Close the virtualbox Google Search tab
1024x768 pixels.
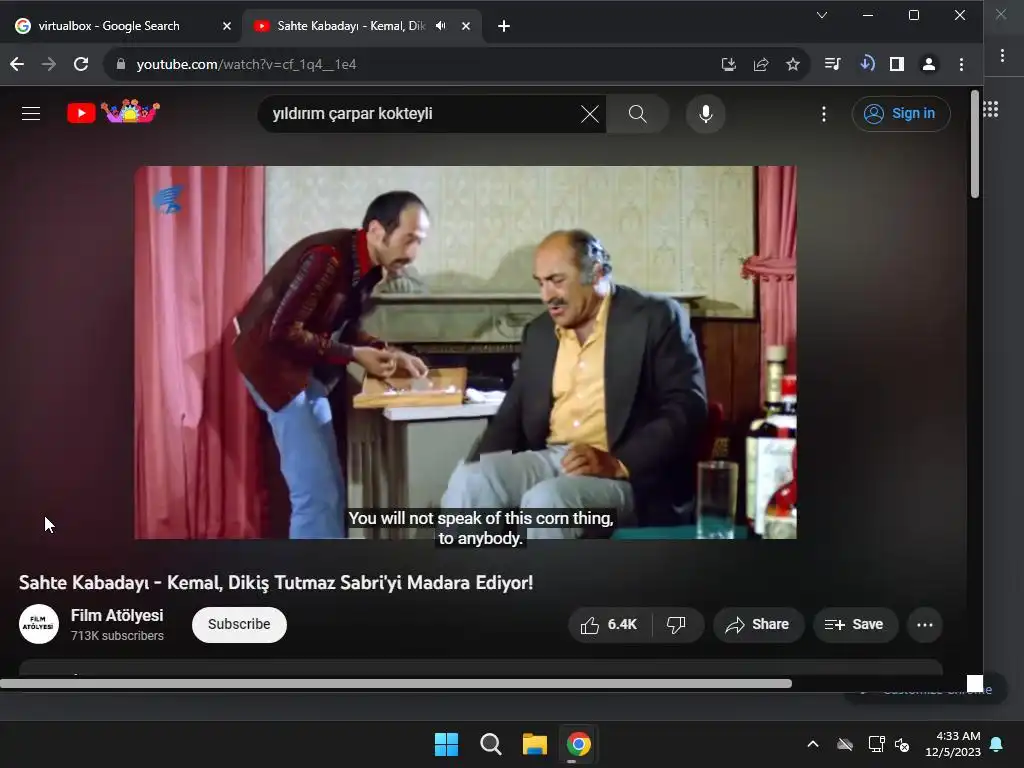227,26
